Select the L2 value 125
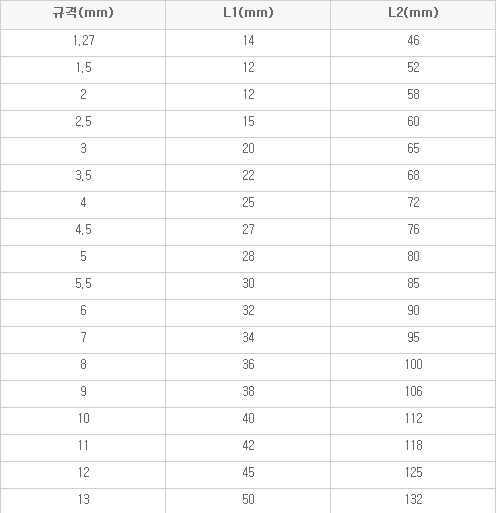The image size is (496, 513). click(414, 472)
